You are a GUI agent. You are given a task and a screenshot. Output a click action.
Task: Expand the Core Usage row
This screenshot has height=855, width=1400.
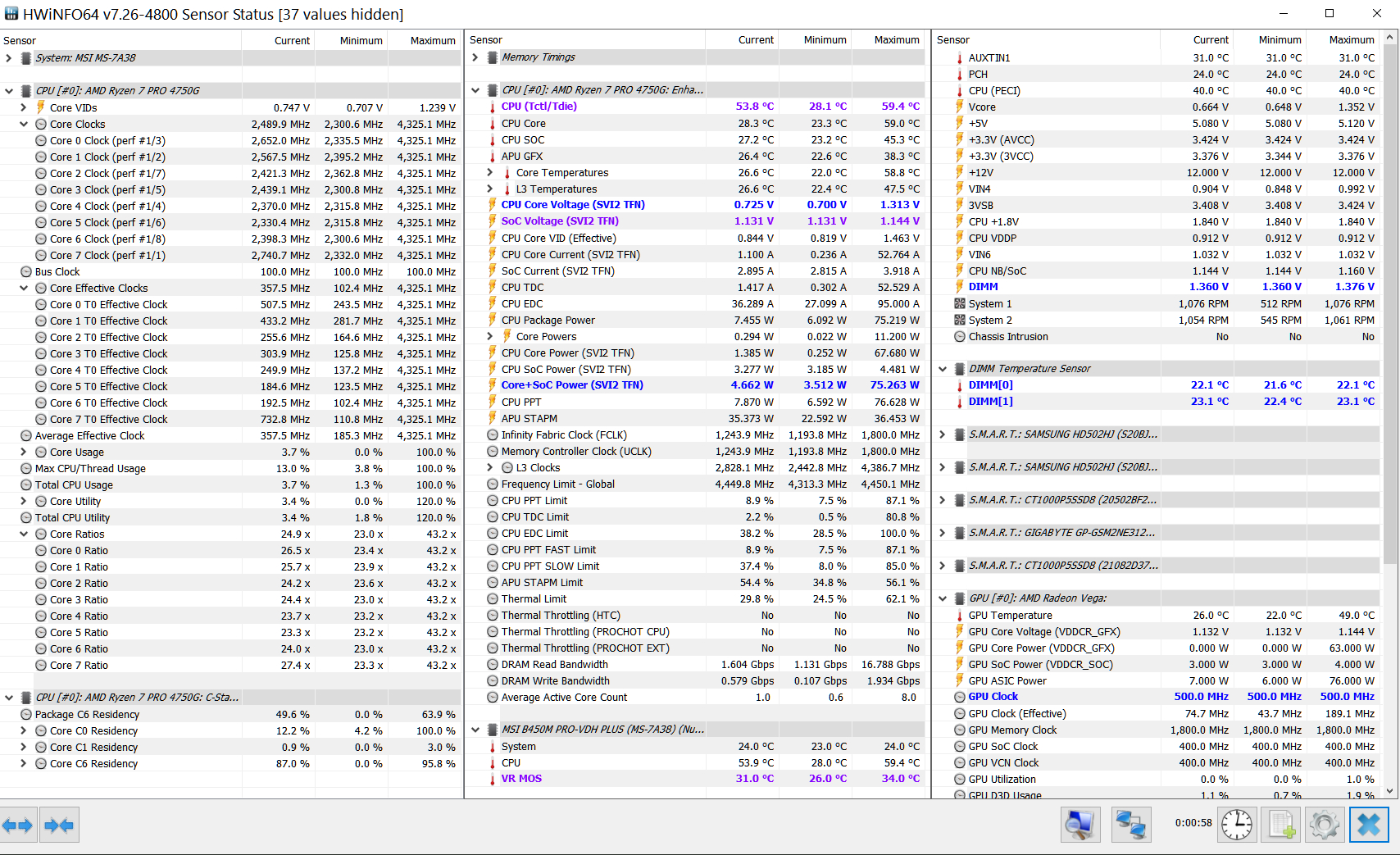24,452
